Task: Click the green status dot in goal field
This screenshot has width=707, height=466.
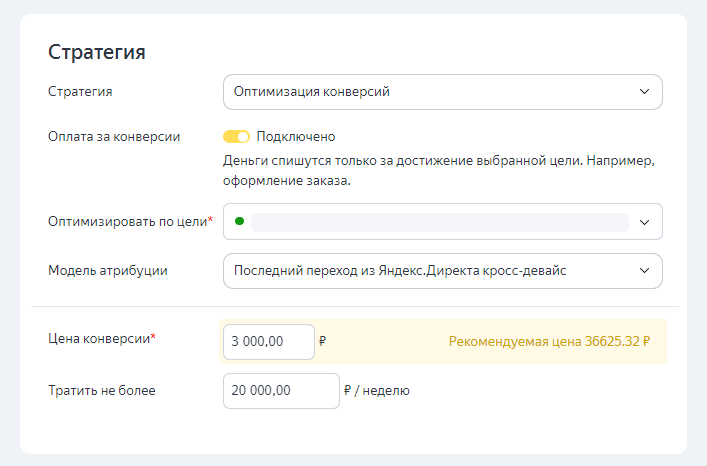Action: pos(239,221)
